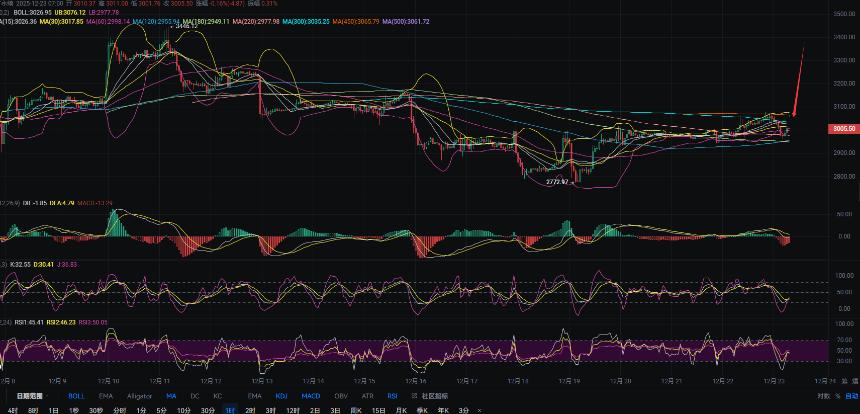Enable the OBV sub-indicator
The width and height of the screenshot is (860, 414).
tap(341, 396)
